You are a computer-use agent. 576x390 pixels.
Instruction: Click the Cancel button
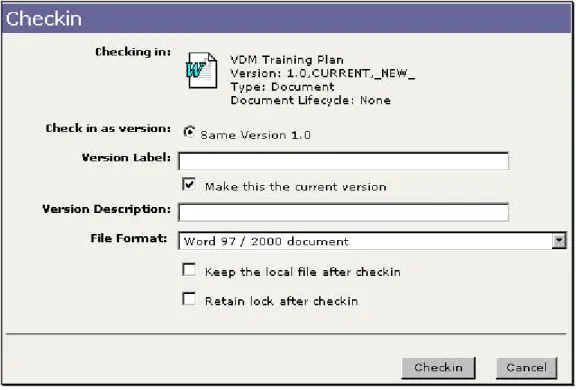(x=526, y=368)
